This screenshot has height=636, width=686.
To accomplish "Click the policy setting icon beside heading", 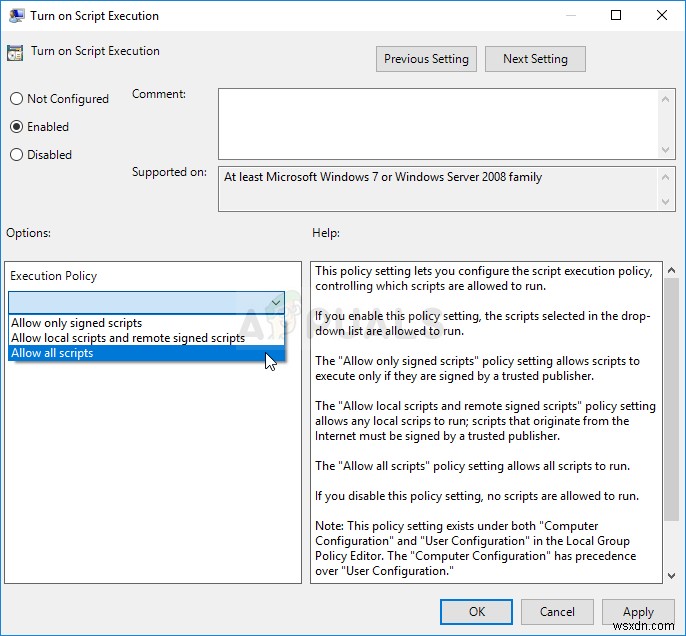I will pos(15,52).
